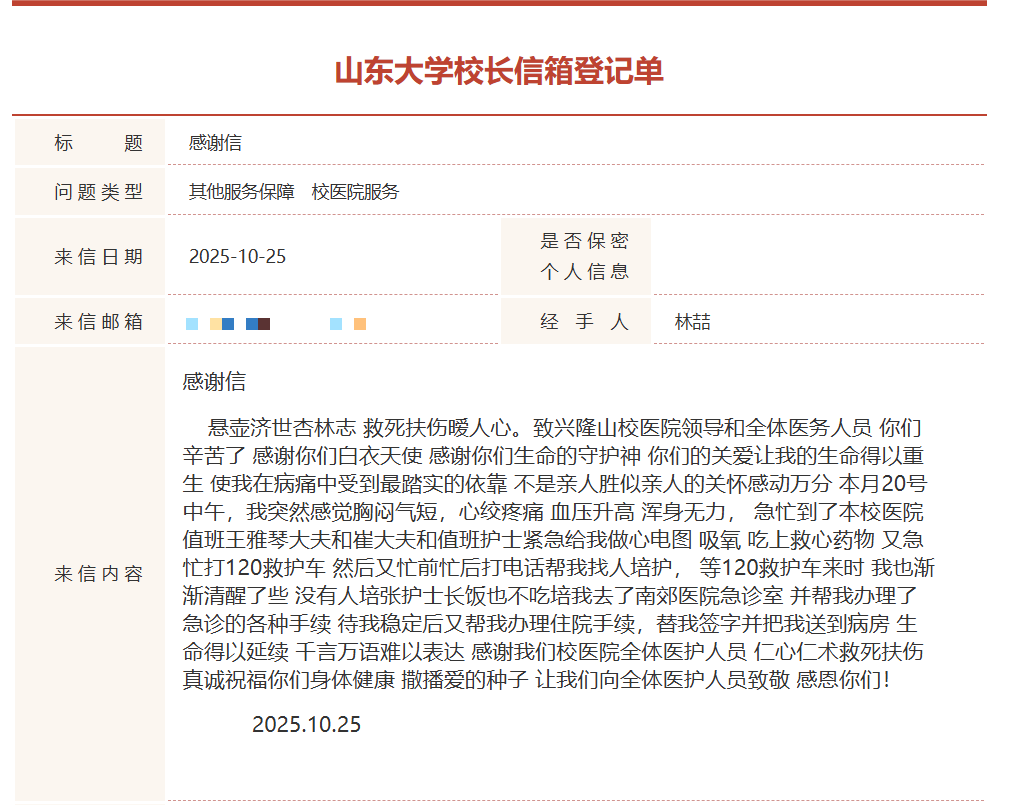Select the 问题类型 label cell

(98, 192)
